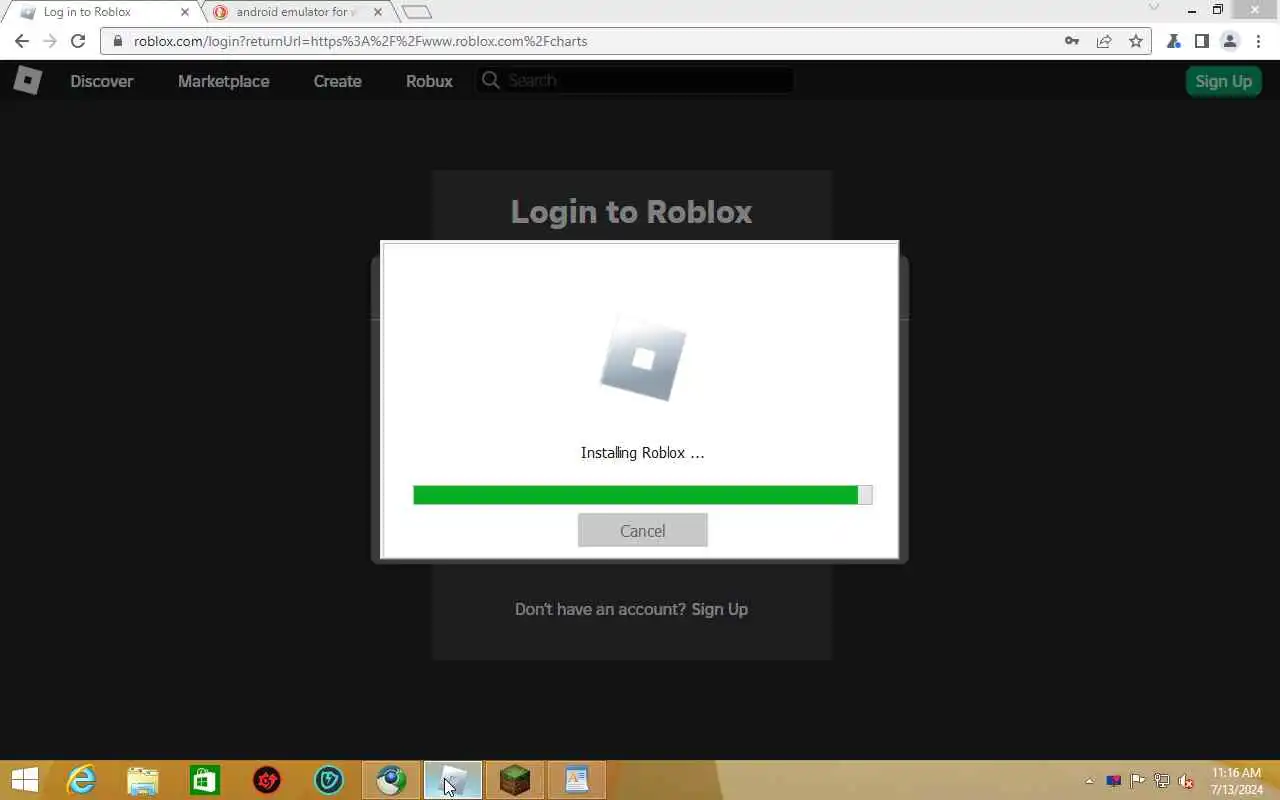1280x800 pixels.
Task: Open the Windows Start button
Action: tap(25, 780)
